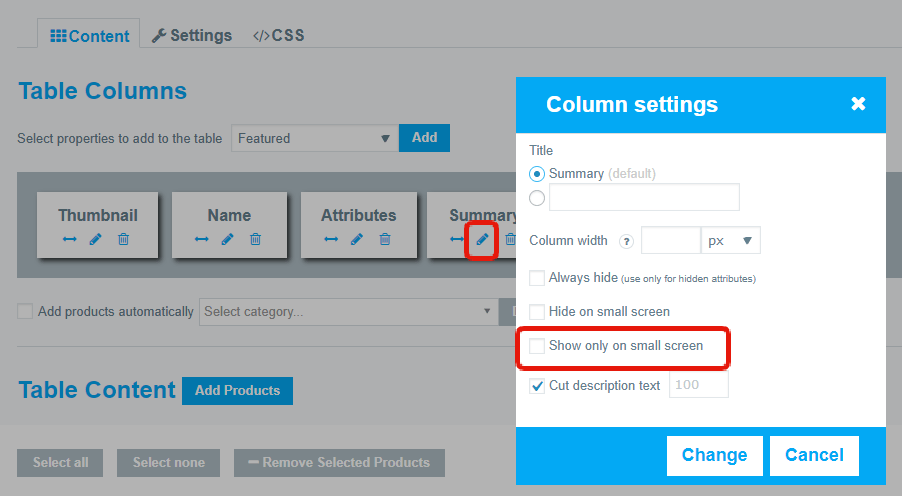Delete the Thumbnail column using trash icon
The width and height of the screenshot is (902, 496).
(123, 239)
